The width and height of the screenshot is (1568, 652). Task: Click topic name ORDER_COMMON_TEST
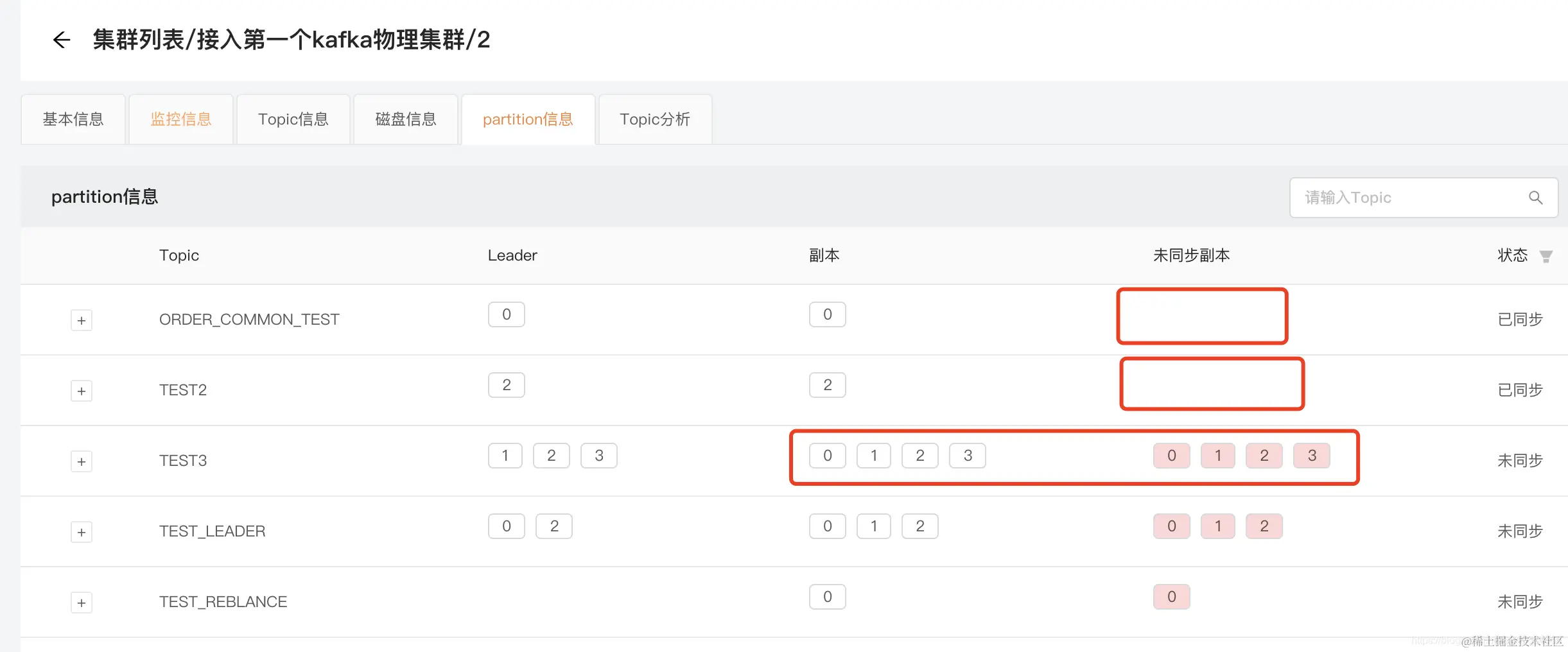coord(249,320)
